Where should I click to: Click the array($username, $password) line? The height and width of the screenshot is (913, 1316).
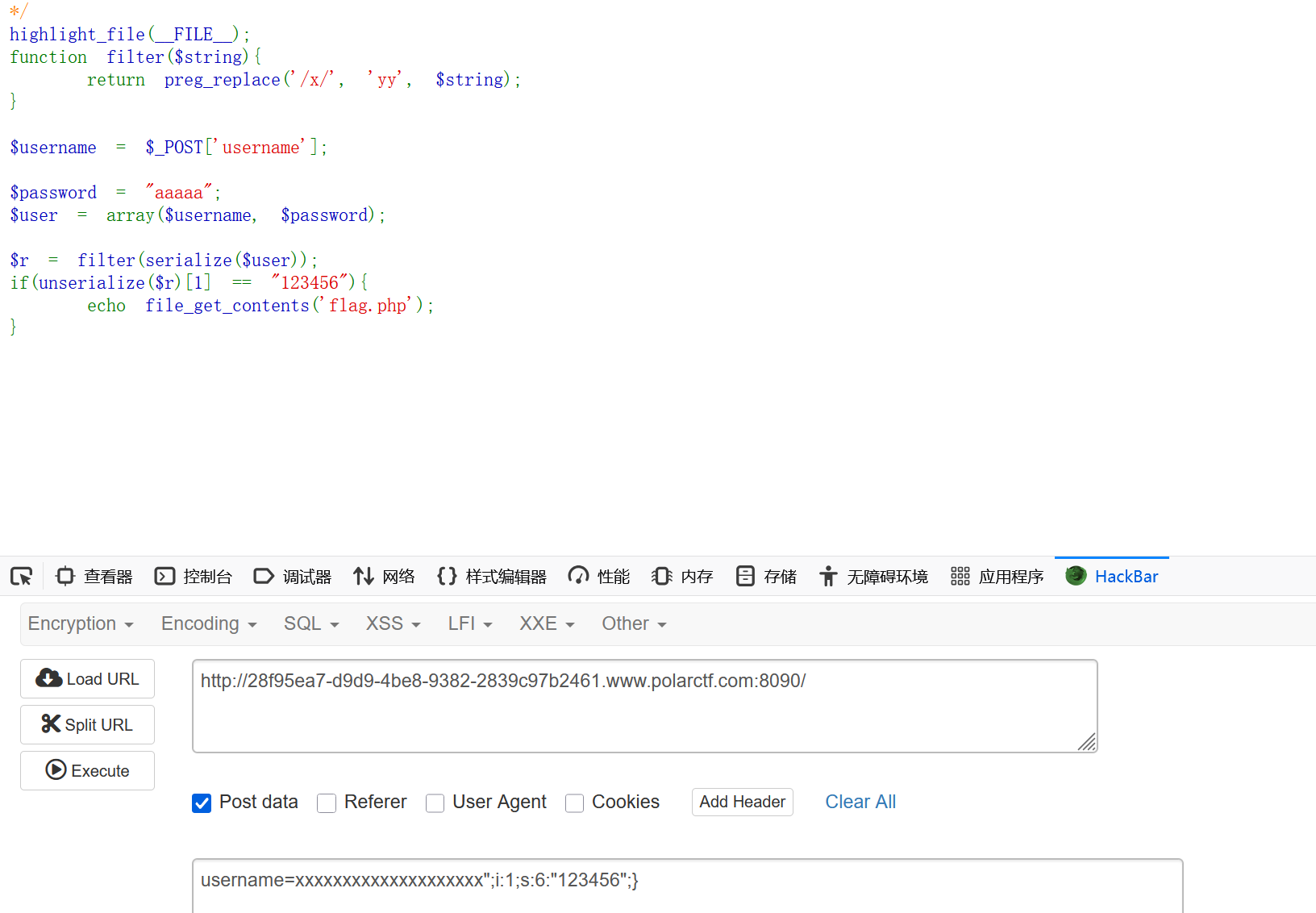(x=198, y=215)
